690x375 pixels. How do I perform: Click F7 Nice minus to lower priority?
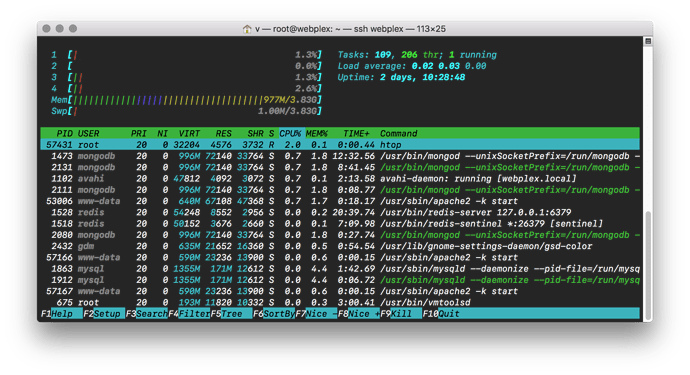(316, 313)
